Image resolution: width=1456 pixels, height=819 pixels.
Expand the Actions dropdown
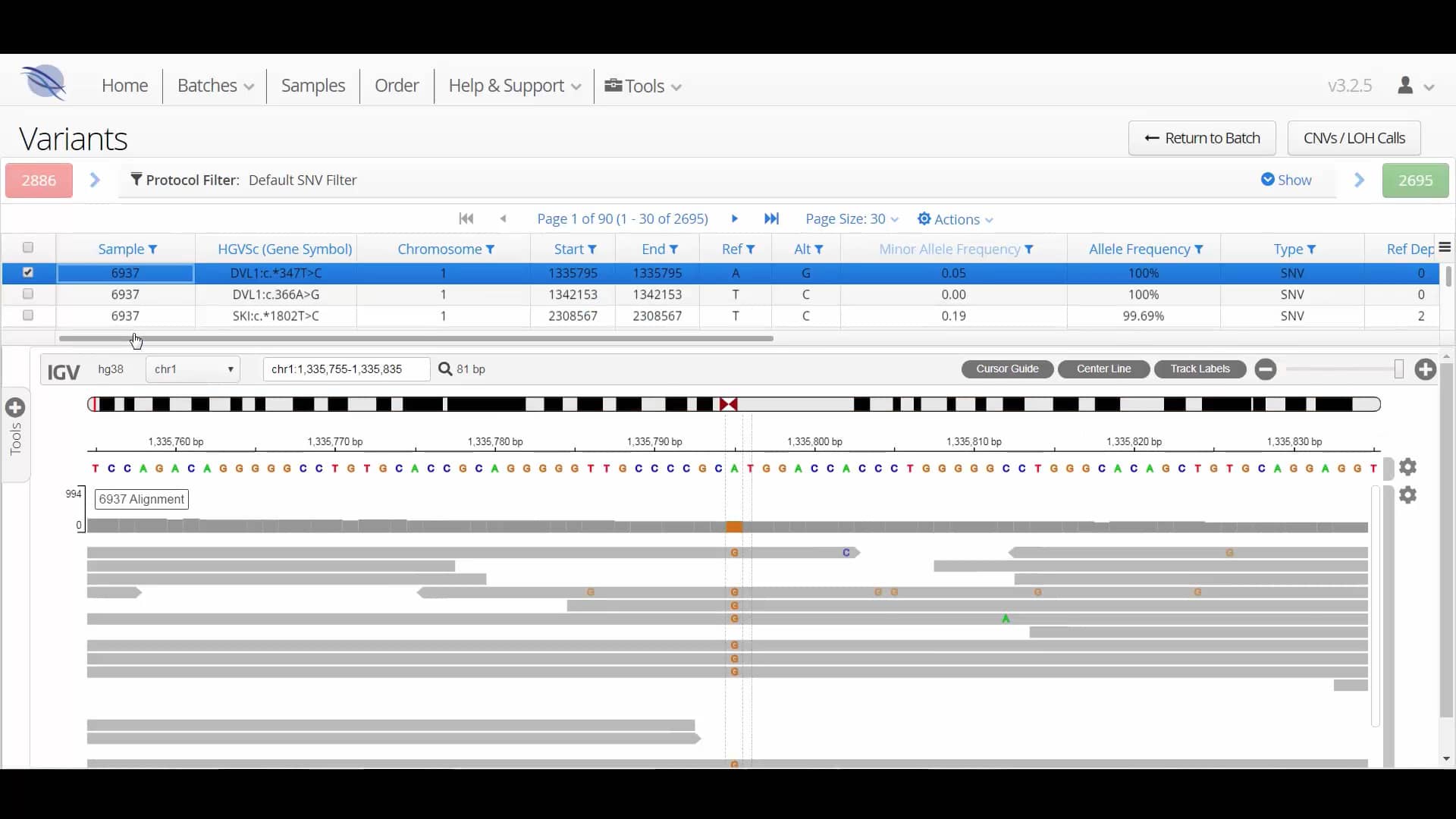955,219
